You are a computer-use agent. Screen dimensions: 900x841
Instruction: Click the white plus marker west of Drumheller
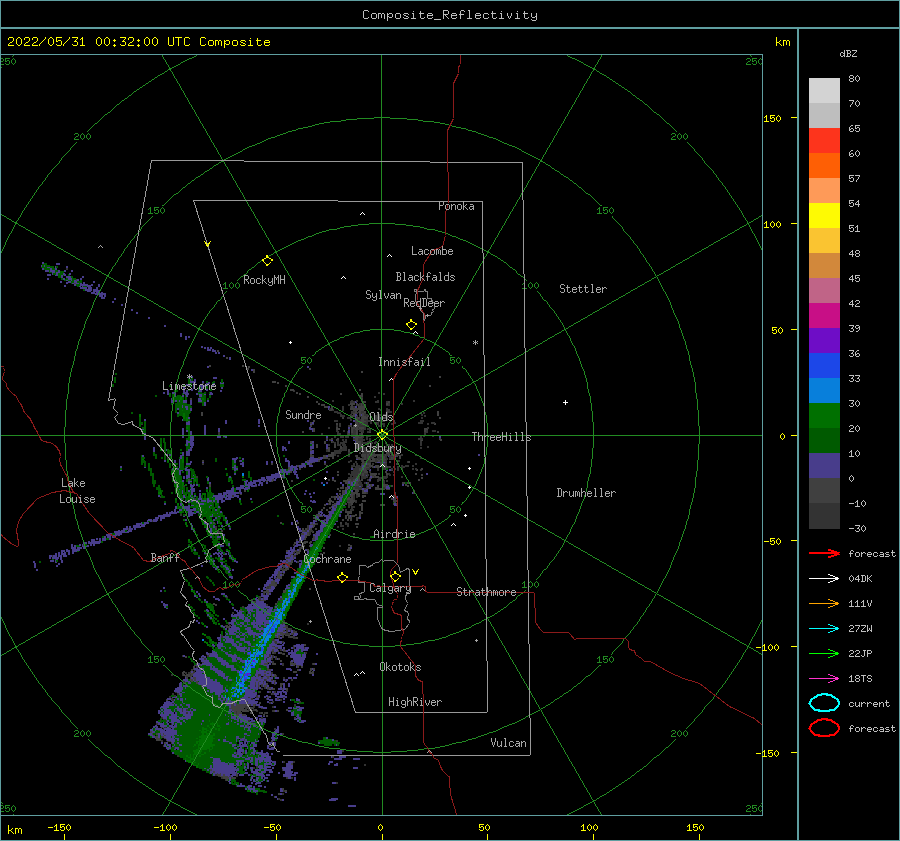565,402
